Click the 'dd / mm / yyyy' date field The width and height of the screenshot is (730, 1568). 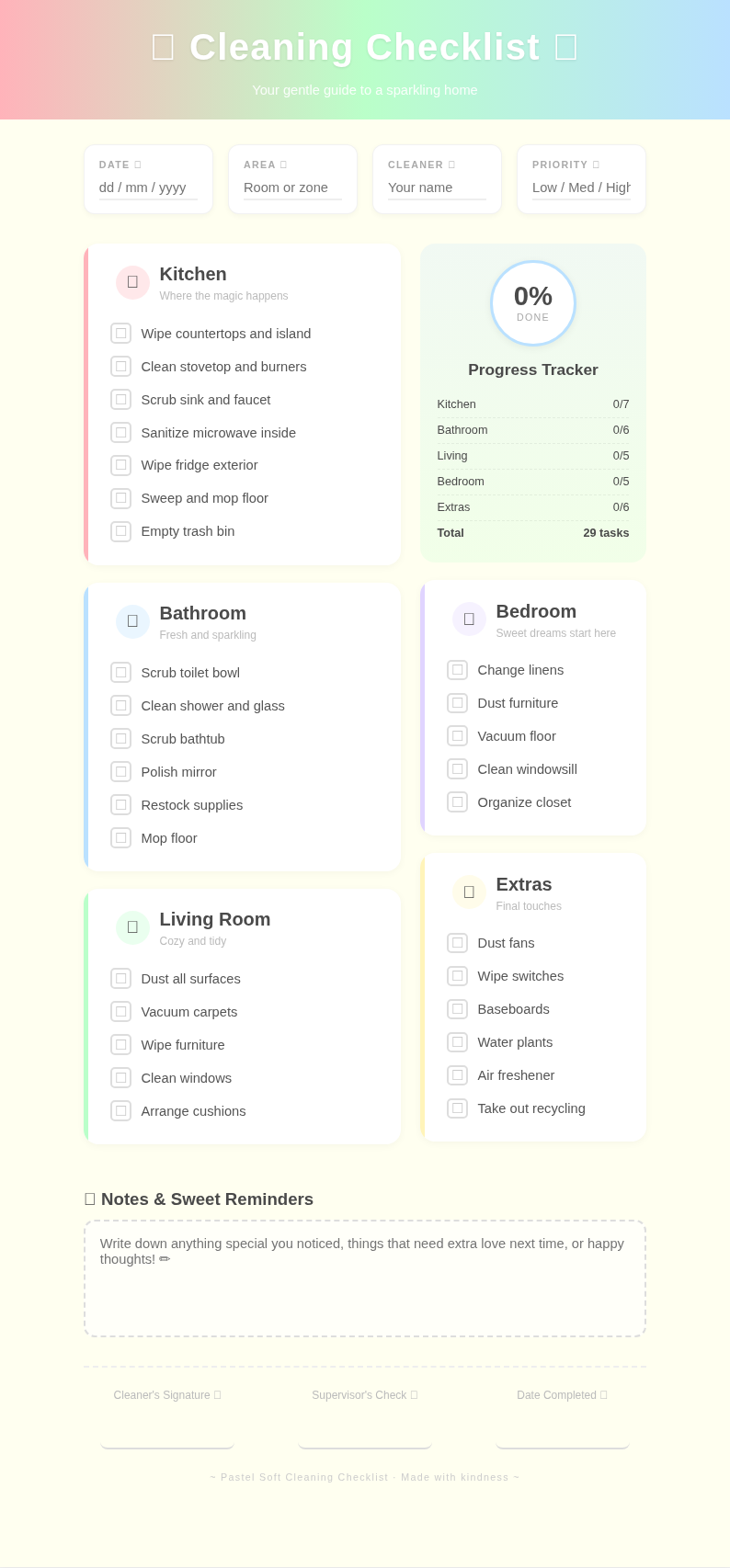coord(142,187)
